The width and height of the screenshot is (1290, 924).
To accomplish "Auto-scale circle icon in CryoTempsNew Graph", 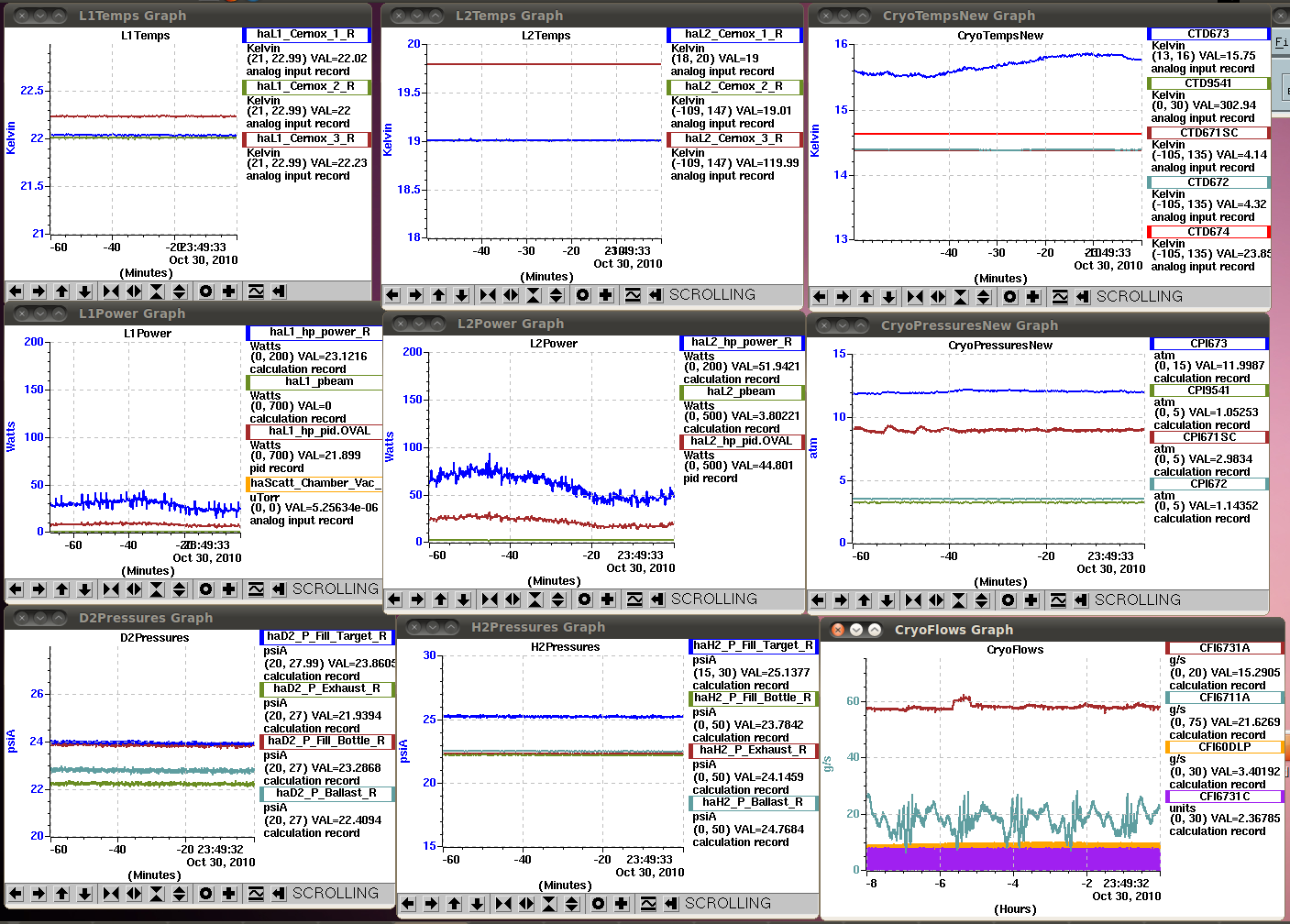I will pos(1010,297).
